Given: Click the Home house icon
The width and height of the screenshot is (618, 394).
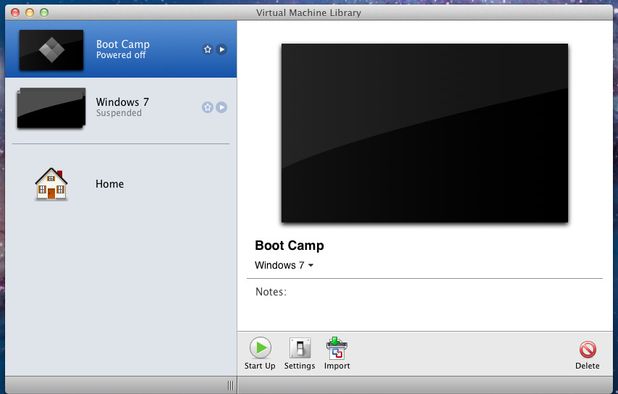Looking at the screenshot, I should tap(51, 184).
